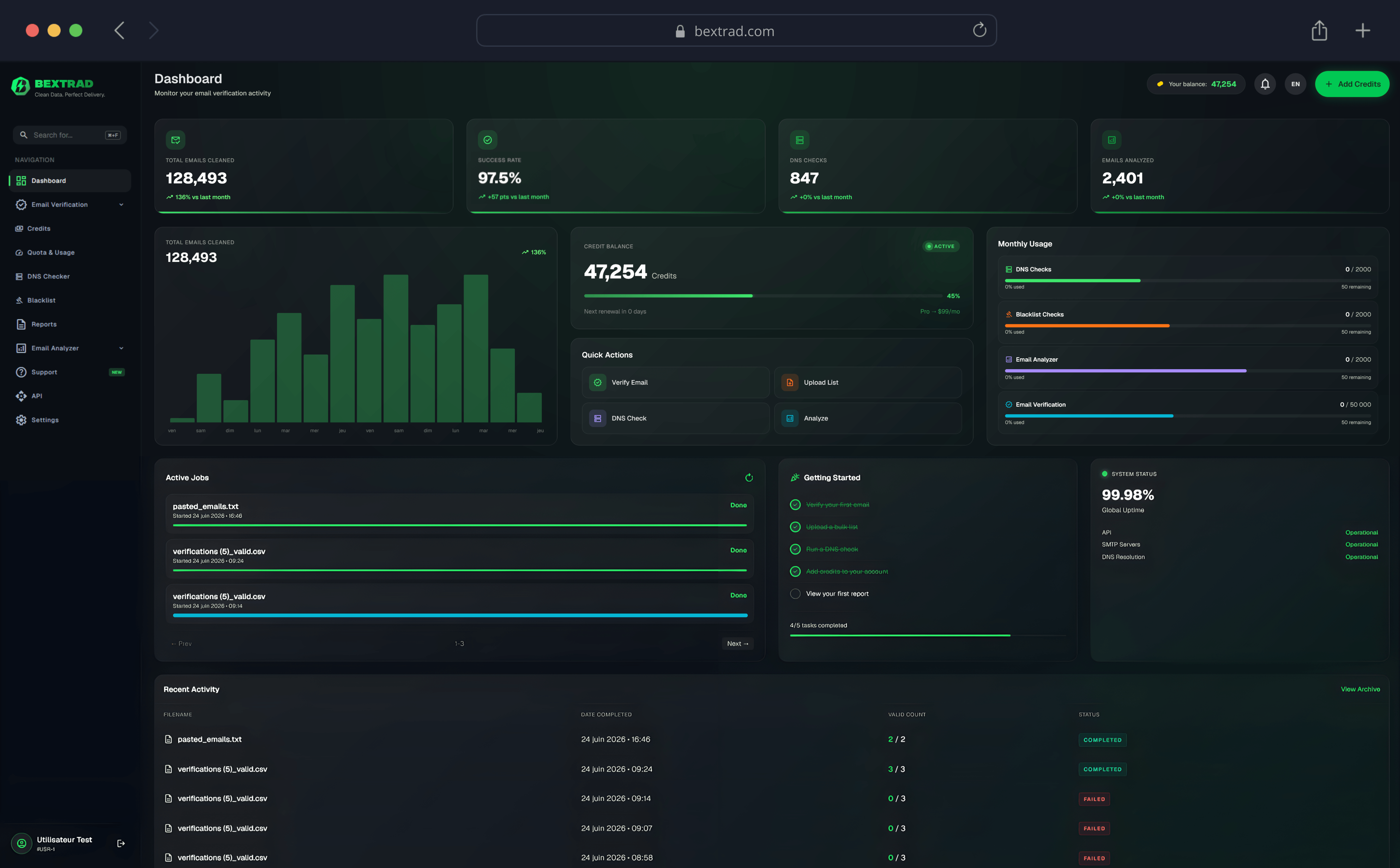Click the '24 juin 2026 • 09:07' date cell
Viewport: 1400px width, 868px height.
click(616, 828)
